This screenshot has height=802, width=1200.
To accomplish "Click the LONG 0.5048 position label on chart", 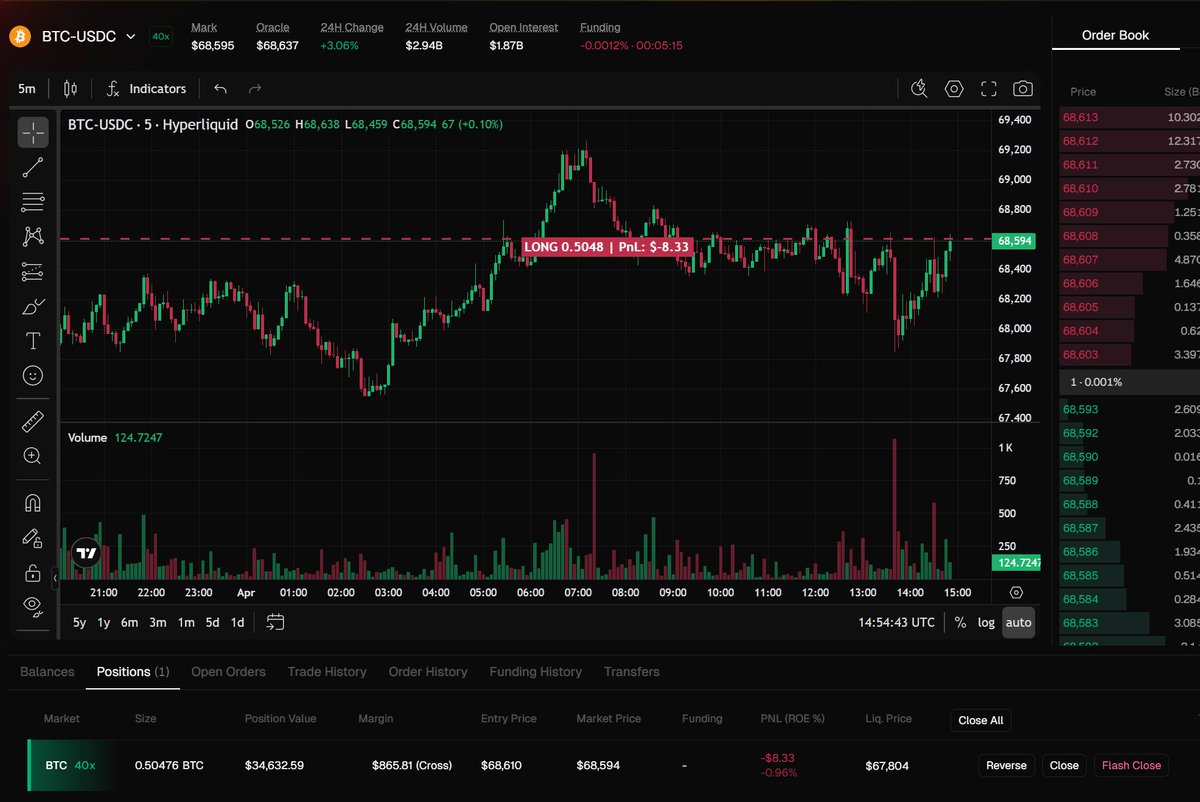I will 607,246.
